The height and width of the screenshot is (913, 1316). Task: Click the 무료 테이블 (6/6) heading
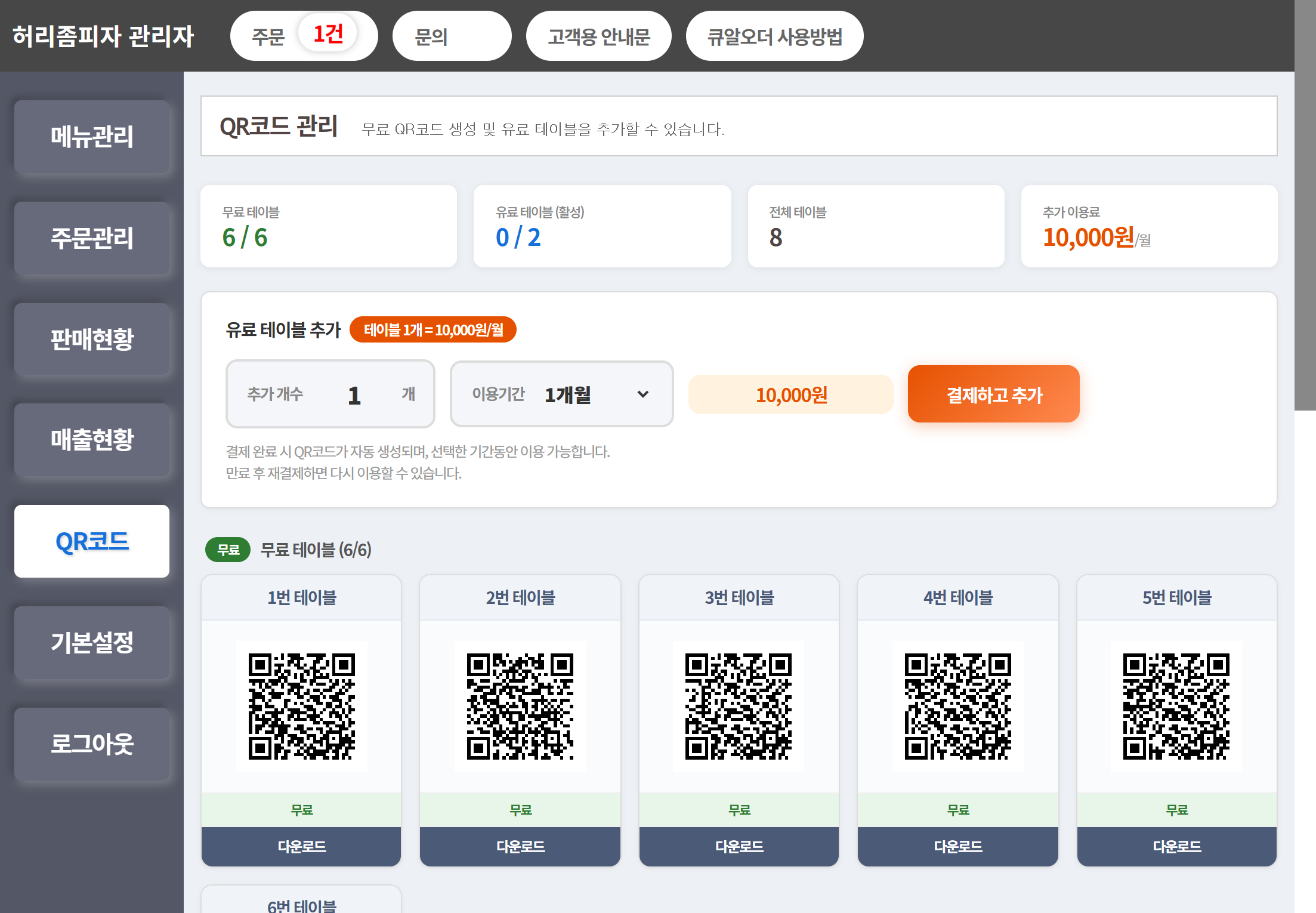[316, 550]
